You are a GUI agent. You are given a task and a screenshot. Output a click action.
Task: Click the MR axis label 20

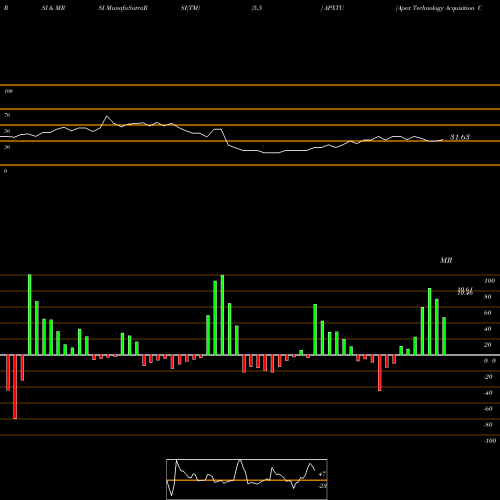pyautogui.click(x=487, y=345)
